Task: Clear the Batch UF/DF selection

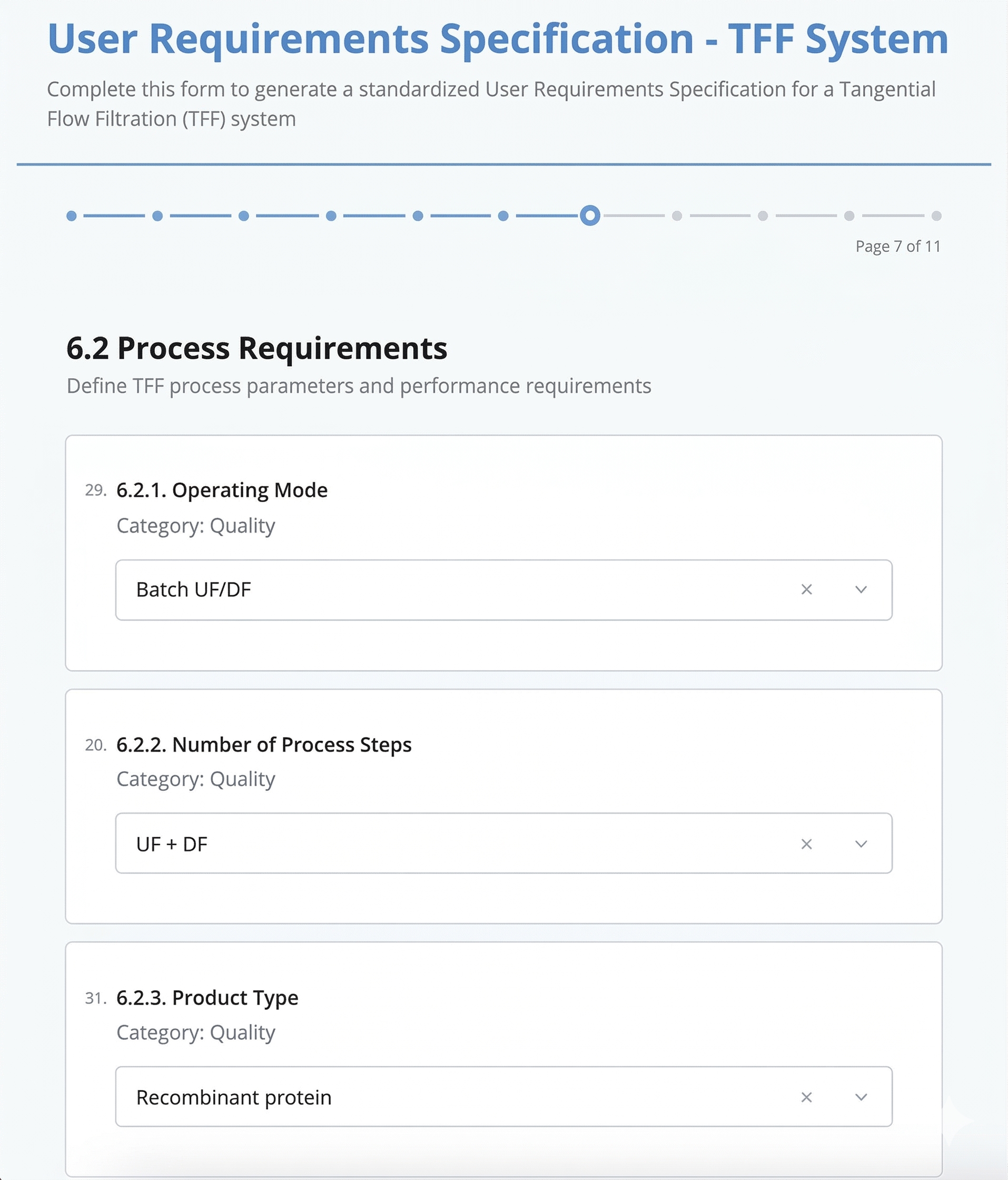Action: (x=807, y=589)
